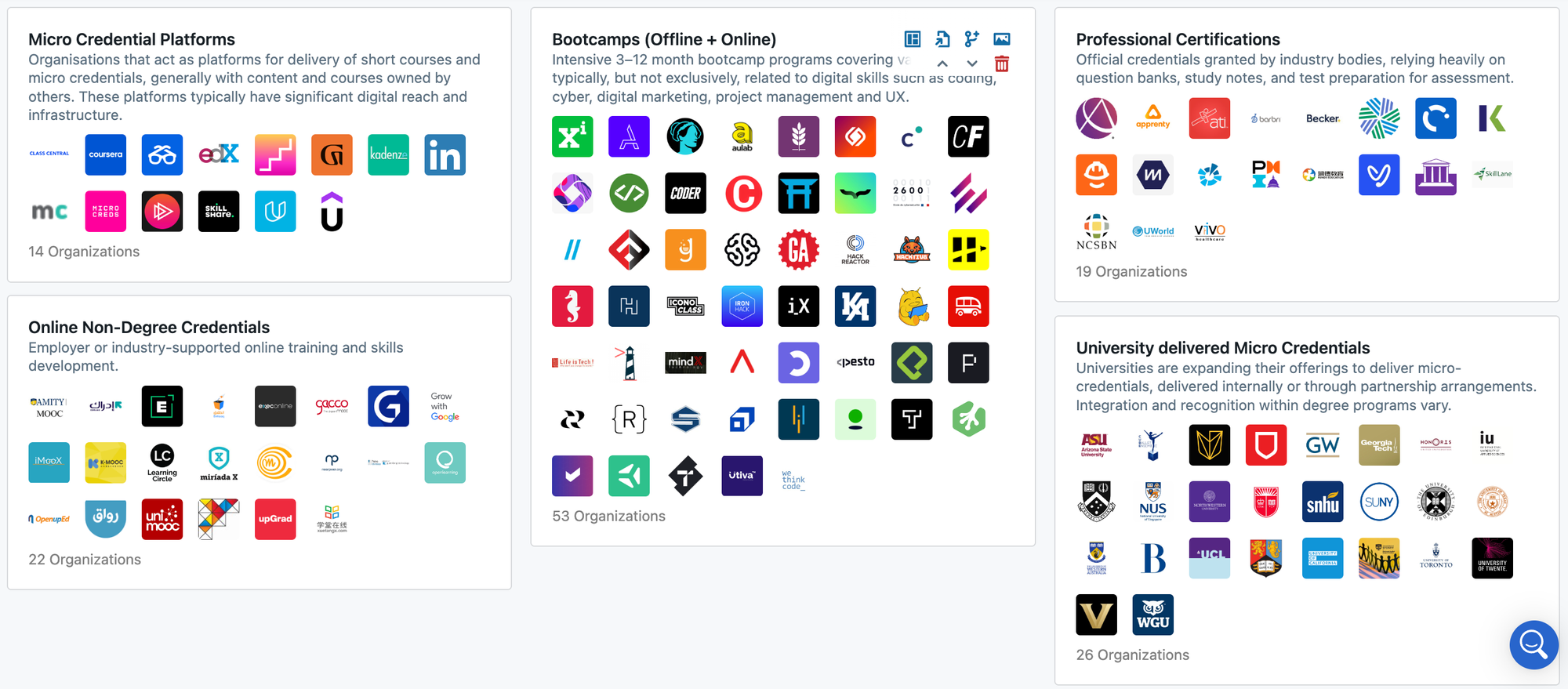Screen dimensions: 1568x689
Task: Select the NUS logo
Action: tap(1152, 502)
